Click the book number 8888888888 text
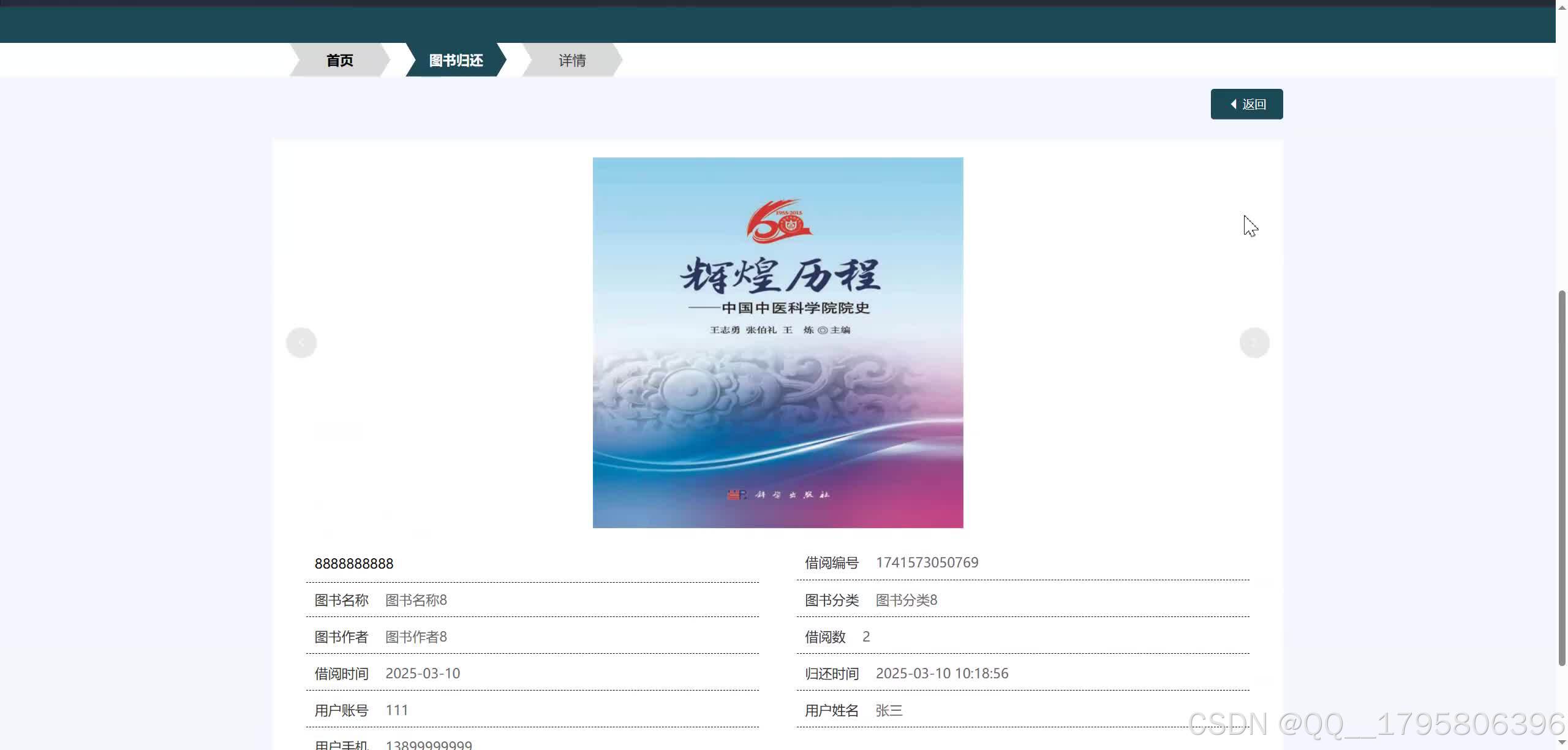The image size is (1568, 750). [354, 563]
